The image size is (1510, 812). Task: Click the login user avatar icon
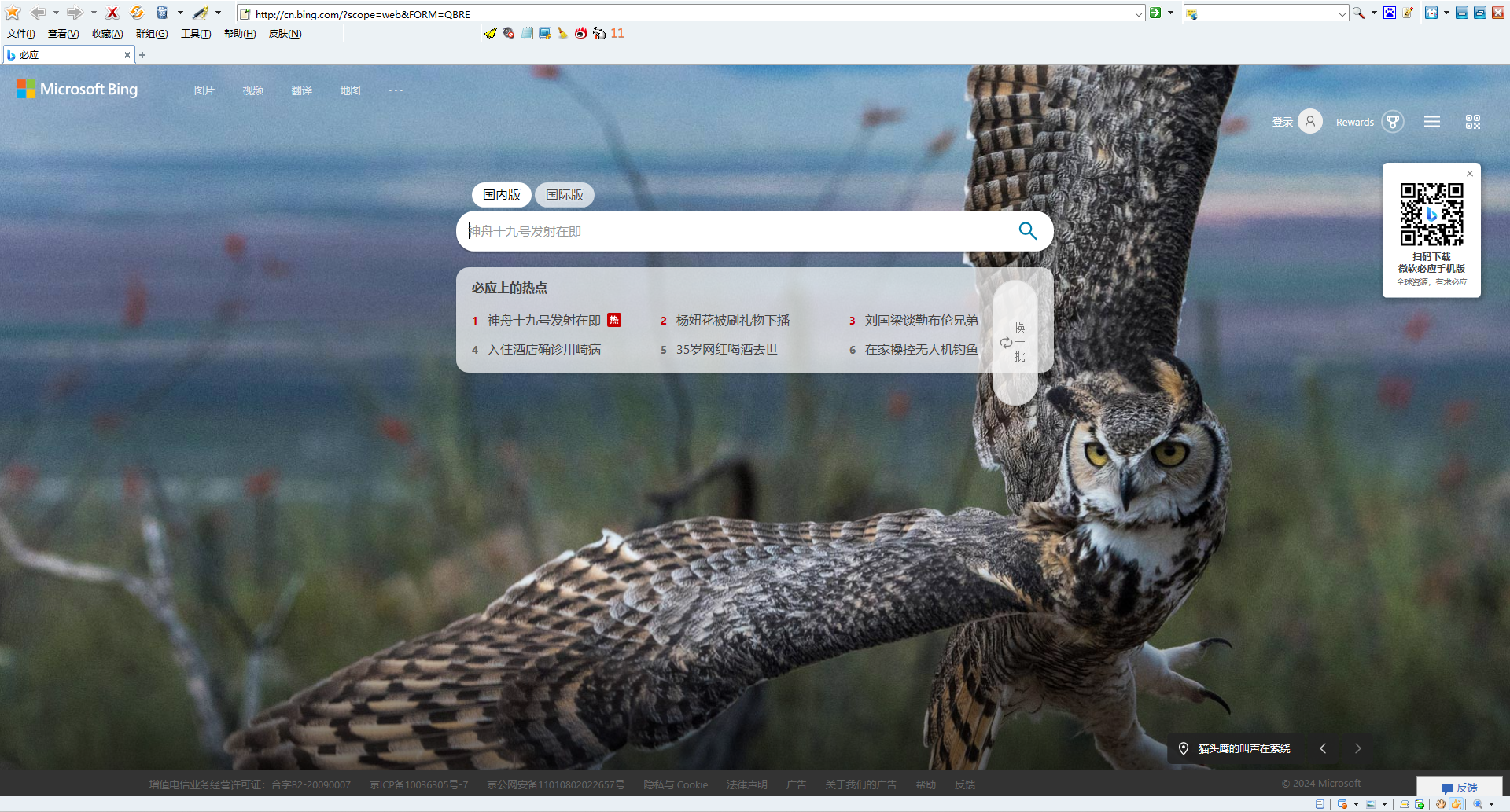(x=1310, y=122)
